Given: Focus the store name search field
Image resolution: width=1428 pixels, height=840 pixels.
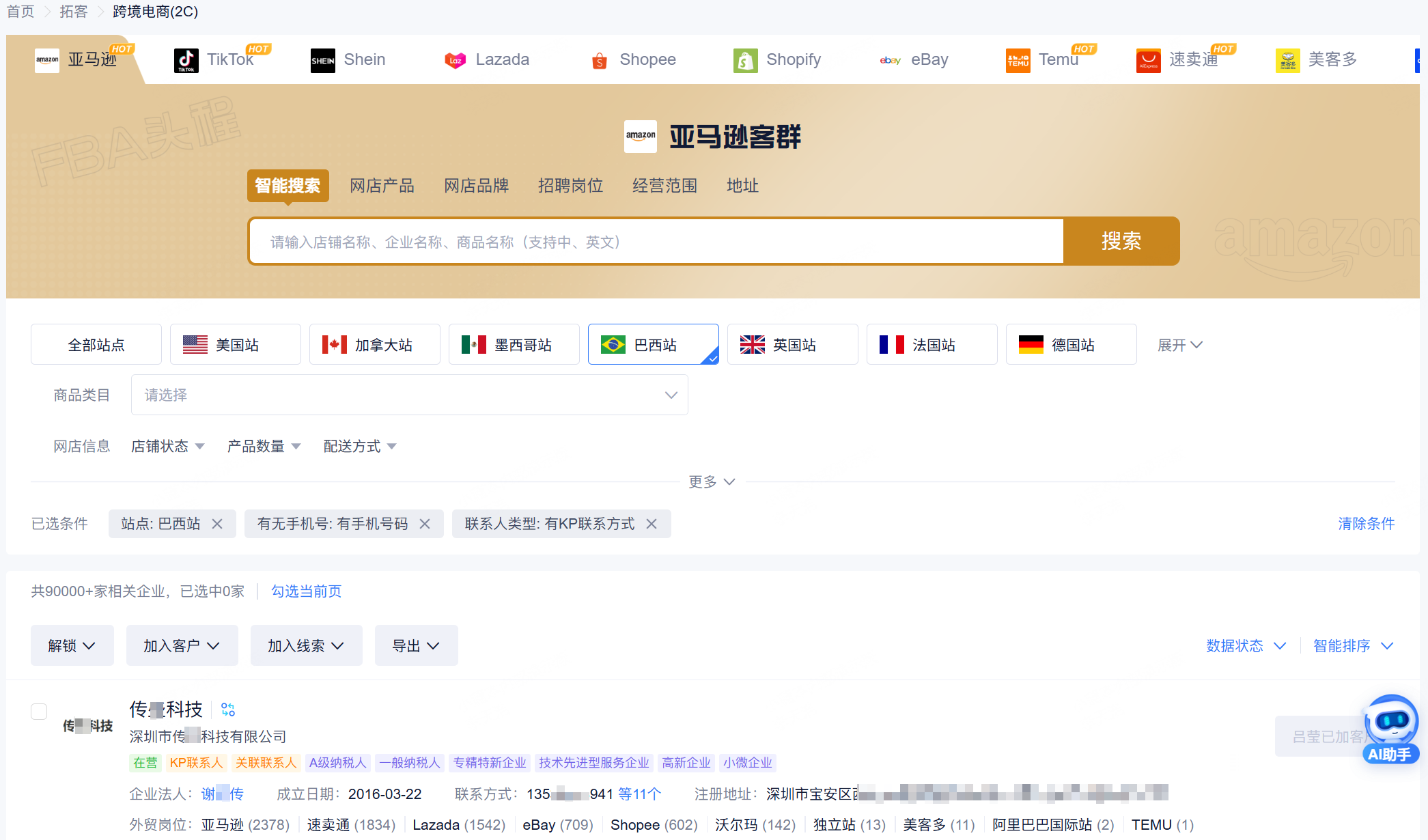Looking at the screenshot, I should coord(656,242).
